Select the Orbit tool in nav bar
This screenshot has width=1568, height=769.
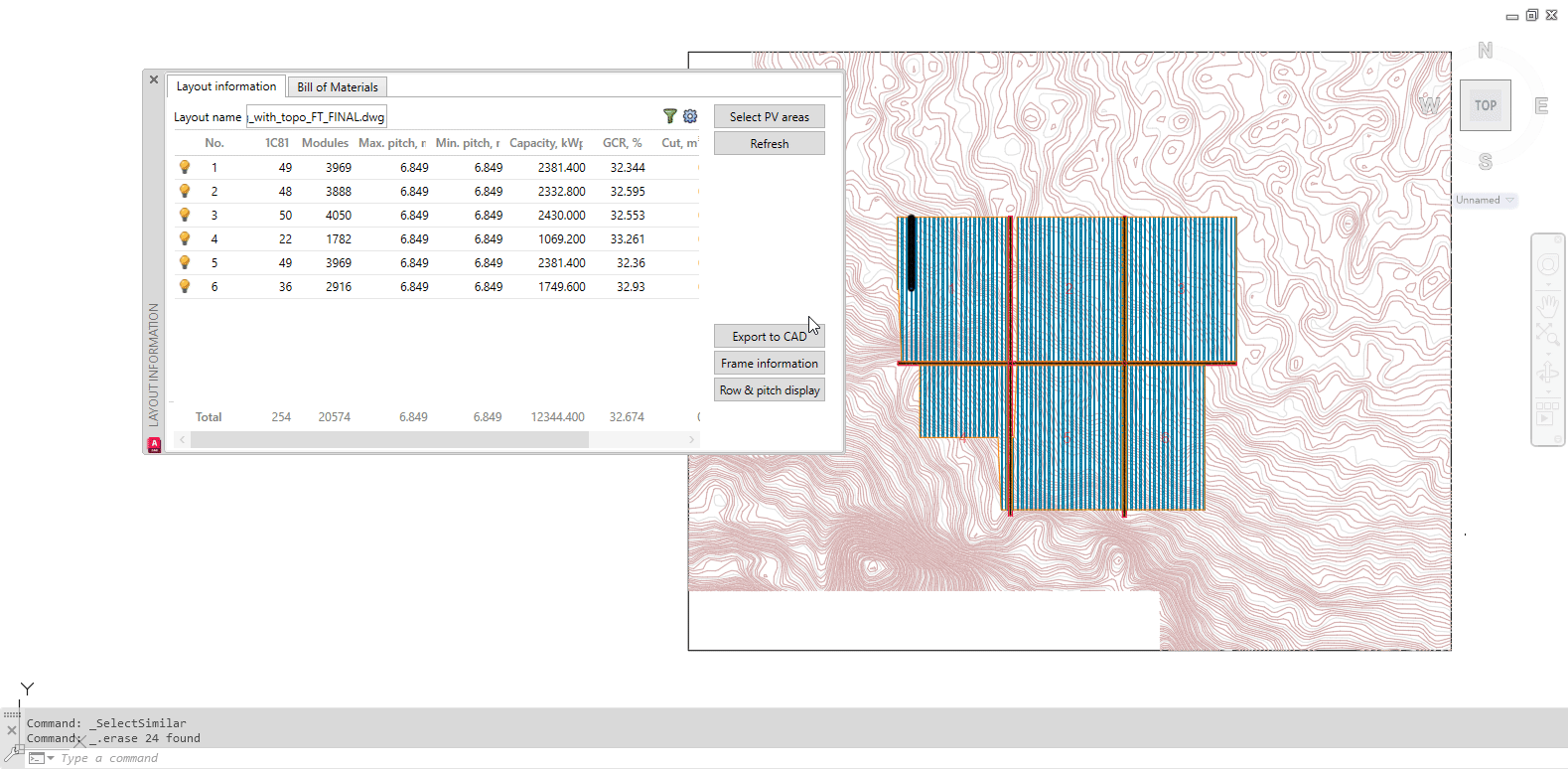click(x=1548, y=373)
